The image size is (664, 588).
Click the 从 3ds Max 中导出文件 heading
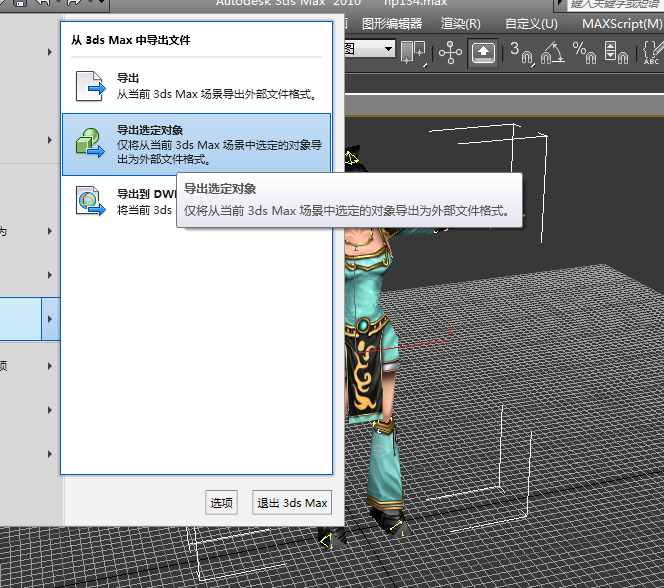coord(131,40)
